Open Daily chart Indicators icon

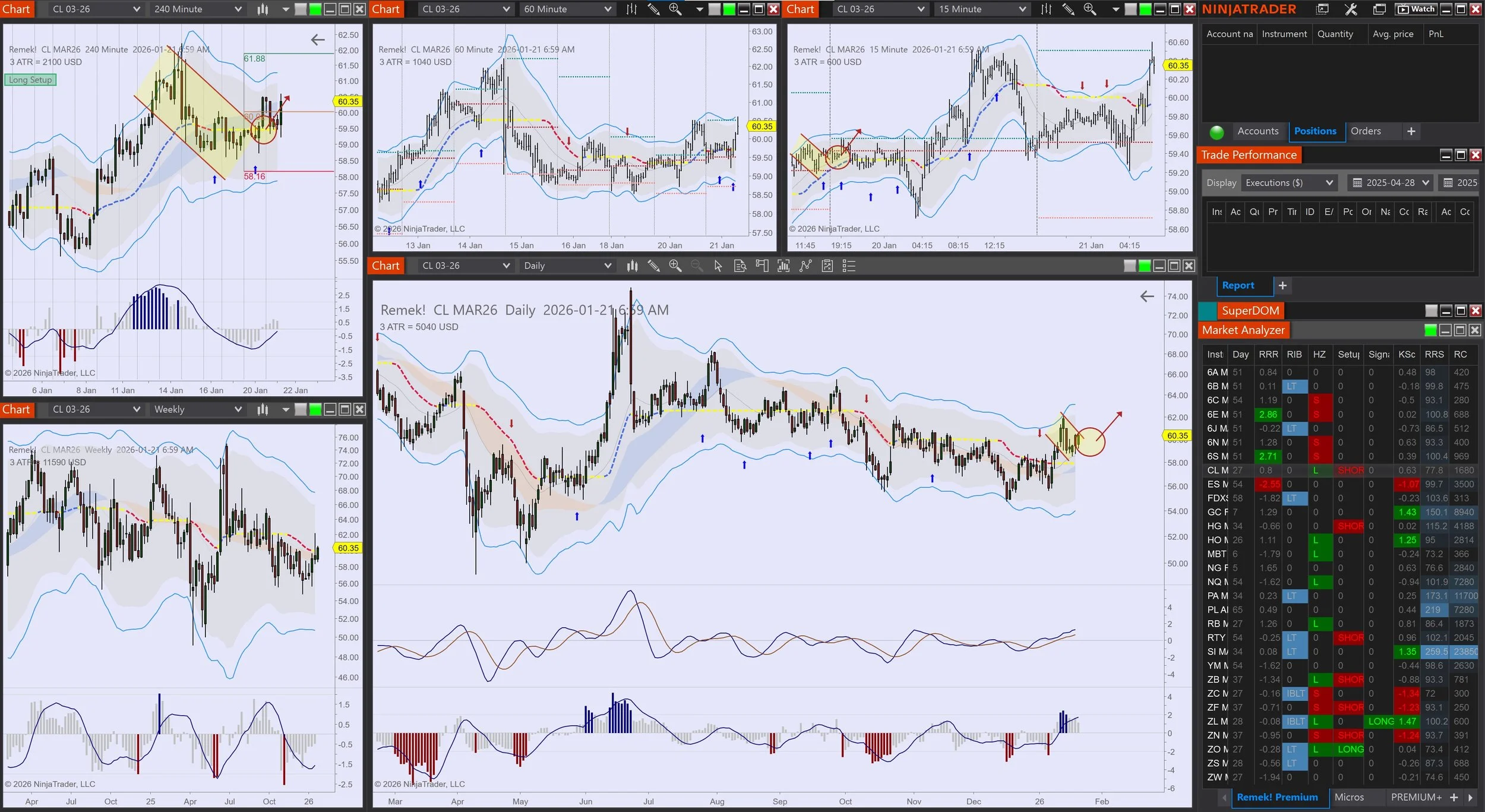click(783, 266)
